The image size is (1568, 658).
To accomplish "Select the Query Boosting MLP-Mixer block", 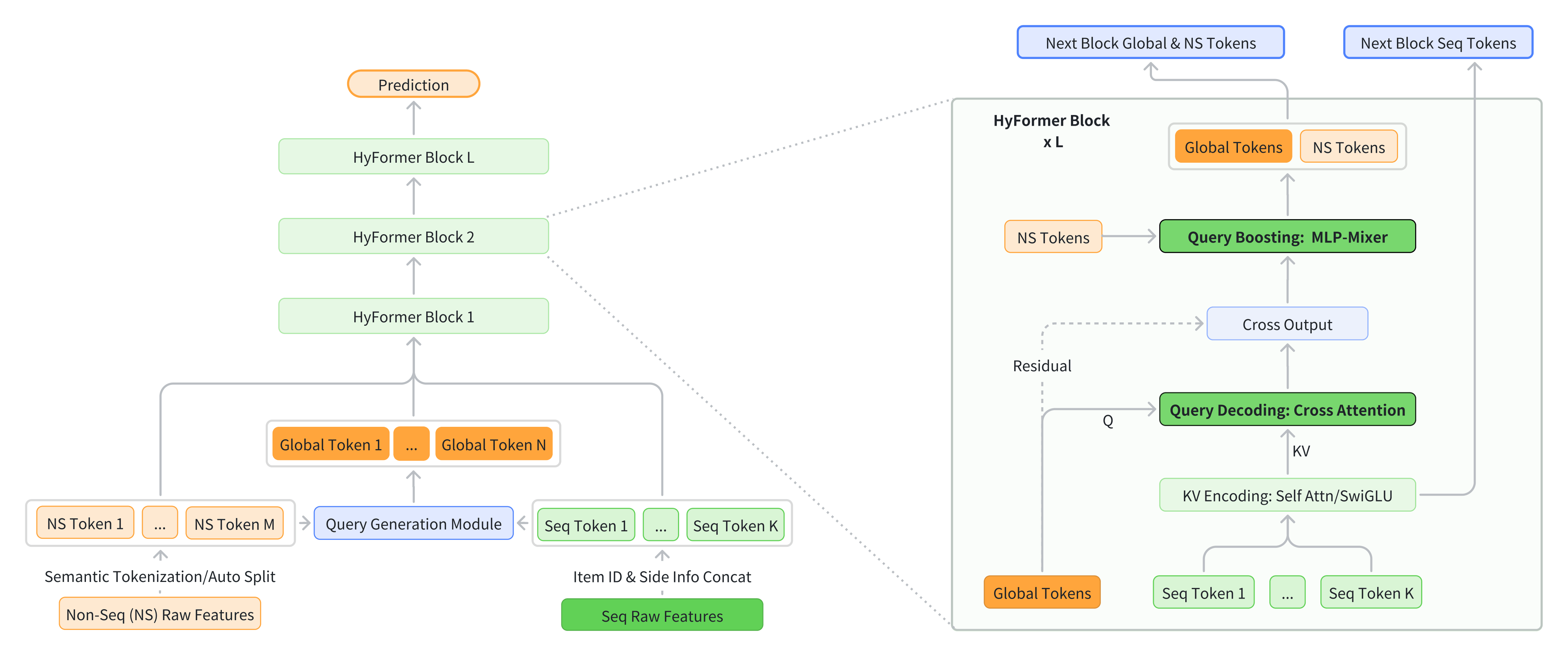I will (x=1287, y=236).
